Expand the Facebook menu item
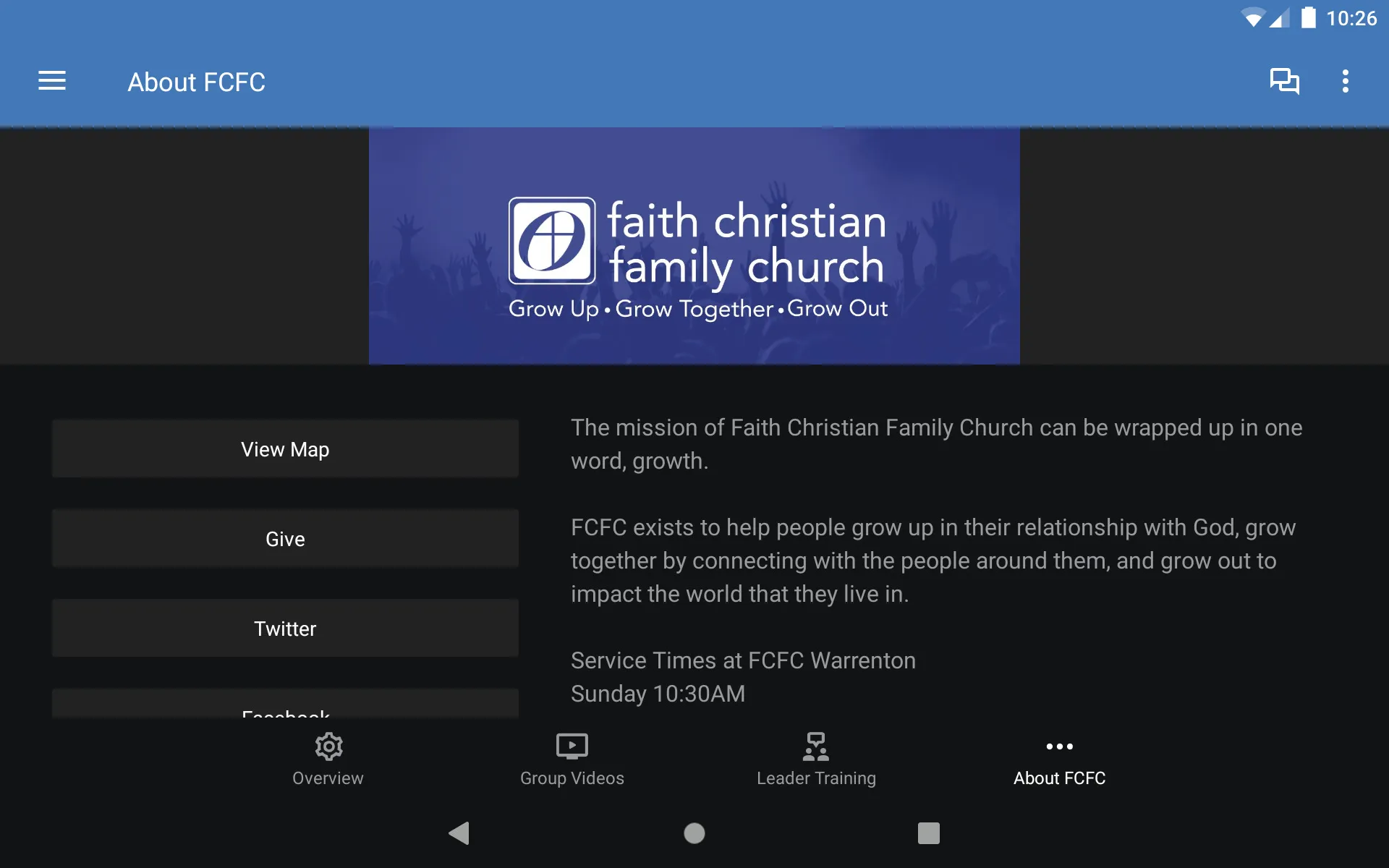The image size is (1389, 868). 285,712
